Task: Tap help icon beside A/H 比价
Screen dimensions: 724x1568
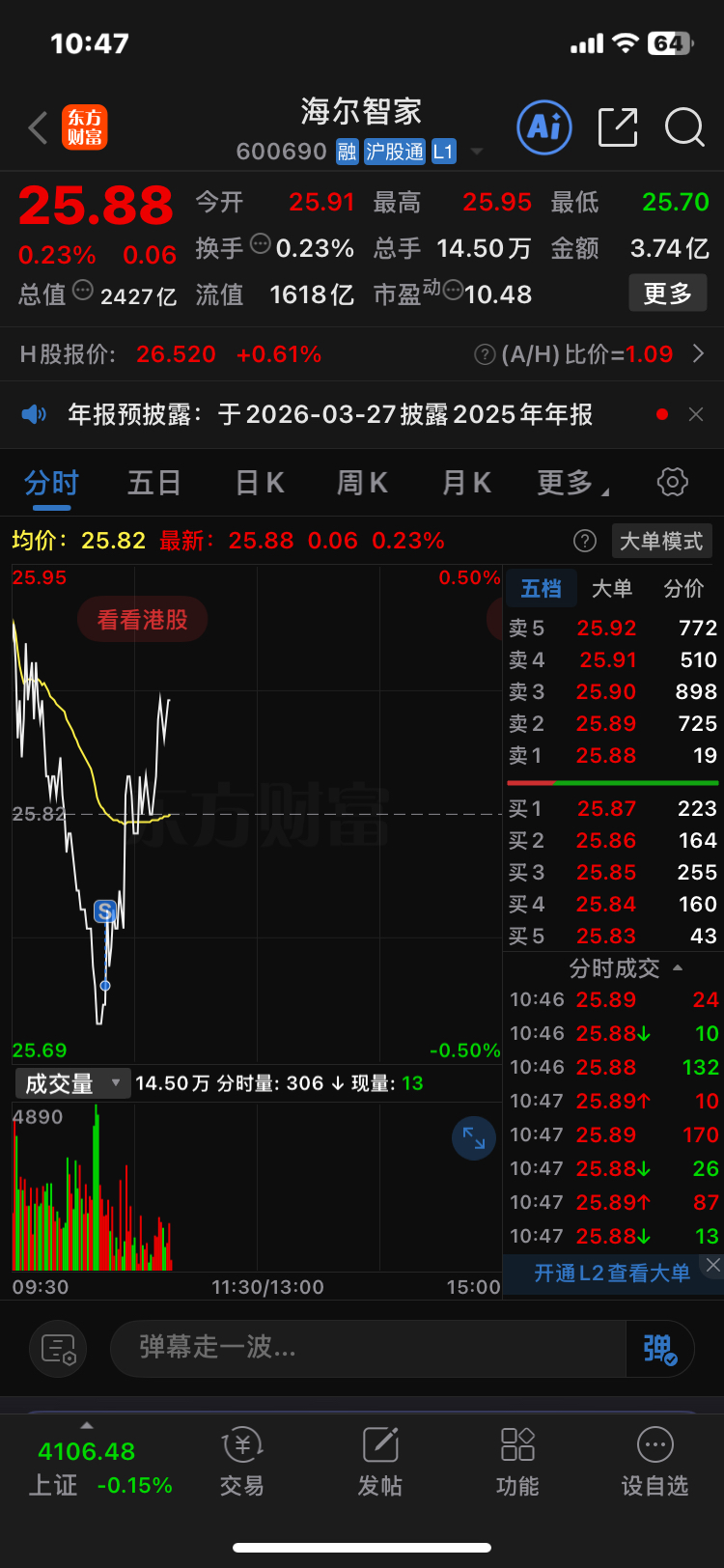Action: pyautogui.click(x=485, y=355)
